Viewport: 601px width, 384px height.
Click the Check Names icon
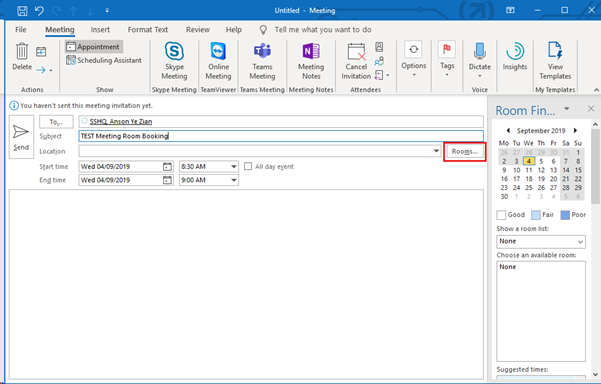click(379, 61)
